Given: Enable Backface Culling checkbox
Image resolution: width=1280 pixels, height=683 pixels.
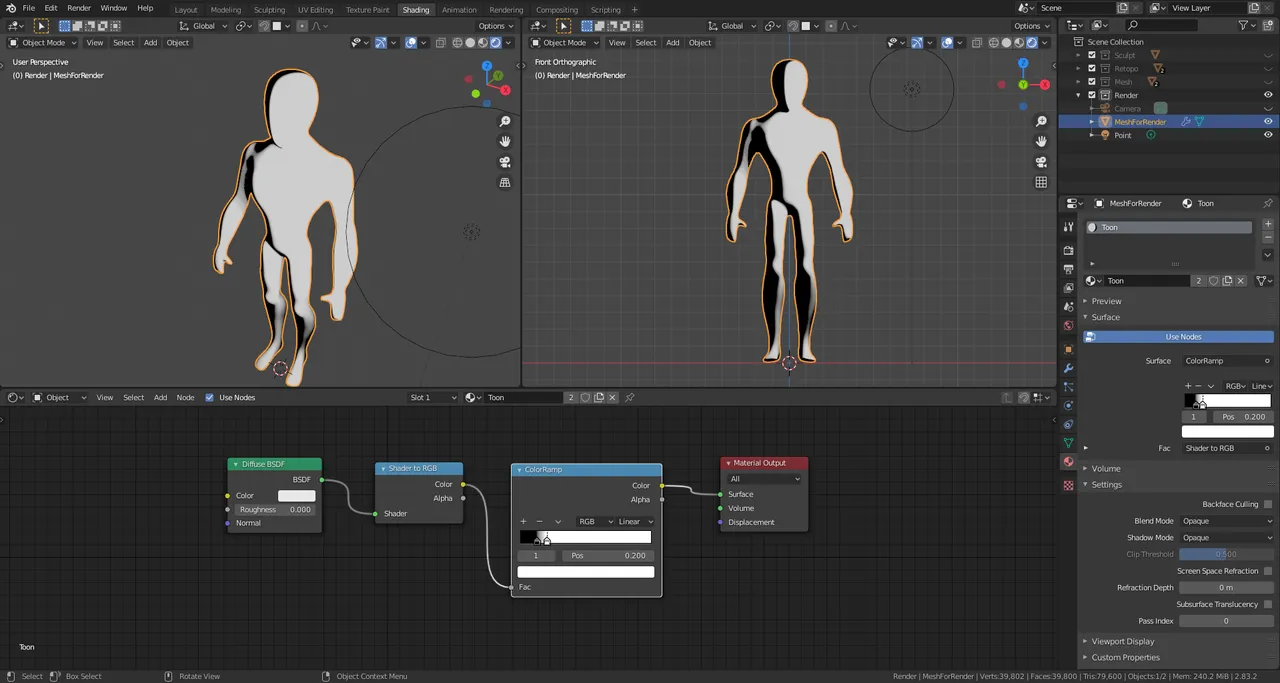Looking at the screenshot, I should click(x=1268, y=504).
